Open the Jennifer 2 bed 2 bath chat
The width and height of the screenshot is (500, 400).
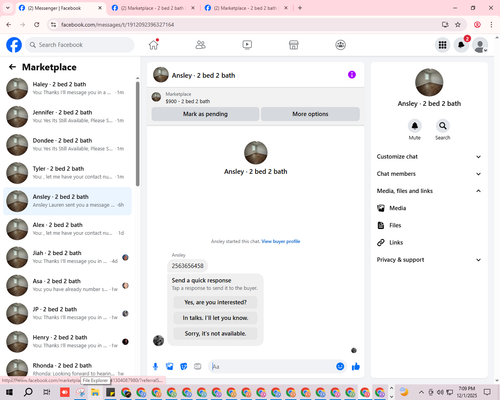(x=67, y=117)
